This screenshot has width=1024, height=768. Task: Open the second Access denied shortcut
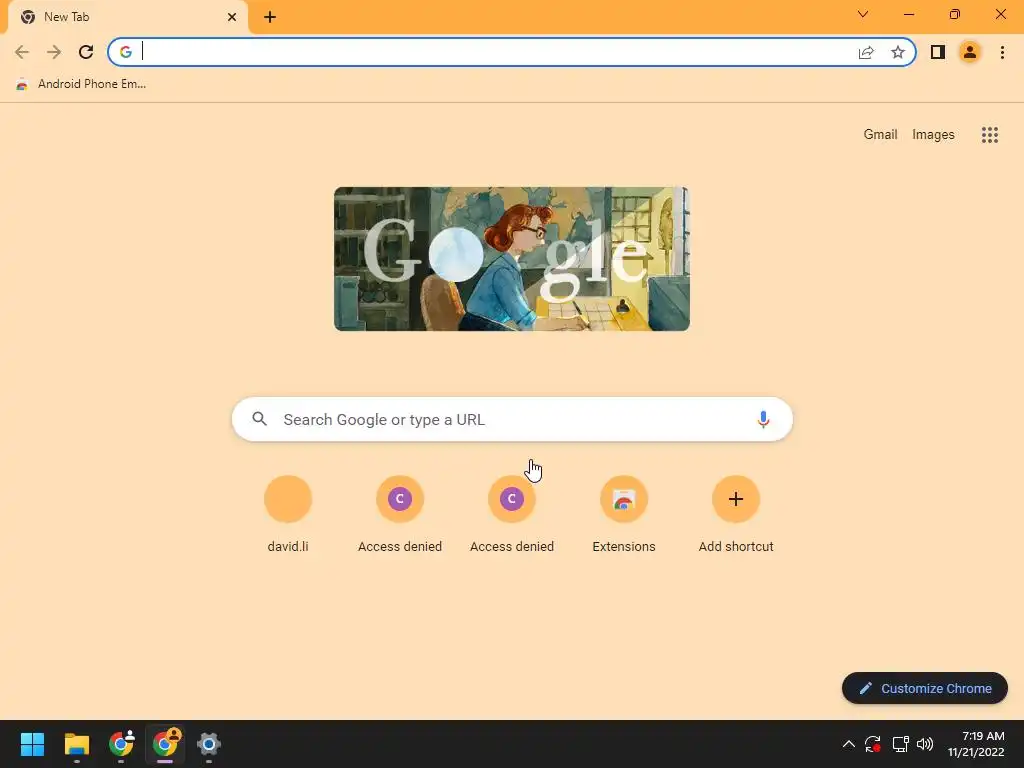pos(512,515)
